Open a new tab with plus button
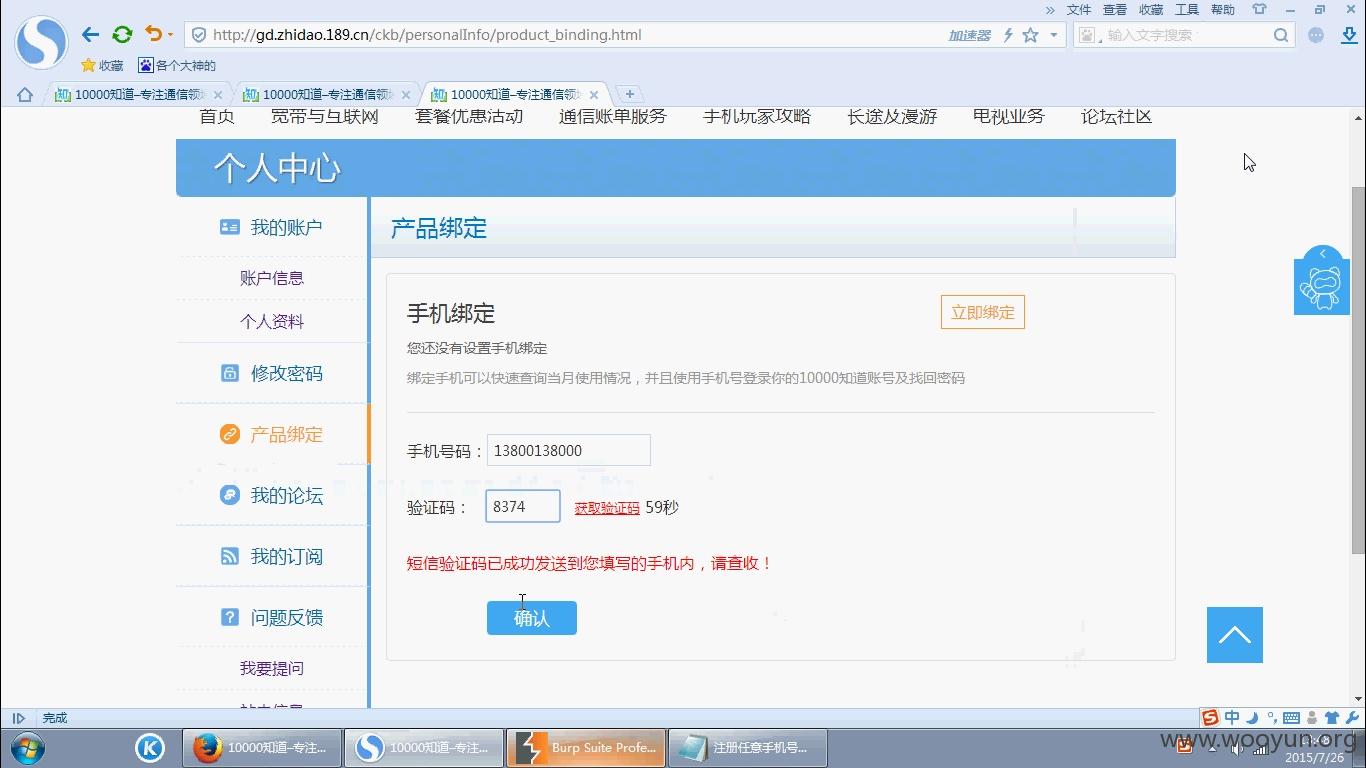1366x768 pixels. 630,94
